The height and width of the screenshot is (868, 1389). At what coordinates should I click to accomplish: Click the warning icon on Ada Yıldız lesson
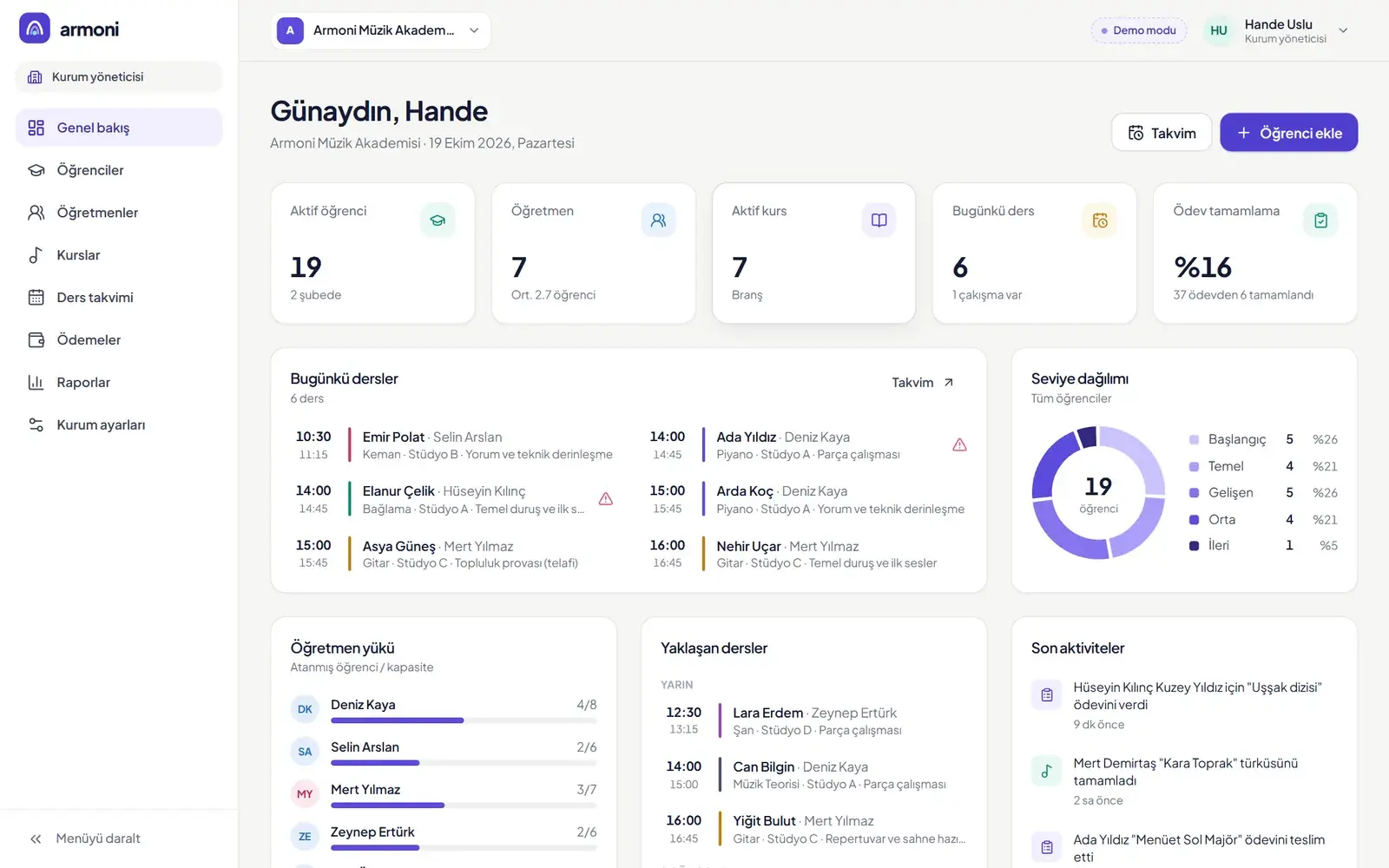point(959,445)
